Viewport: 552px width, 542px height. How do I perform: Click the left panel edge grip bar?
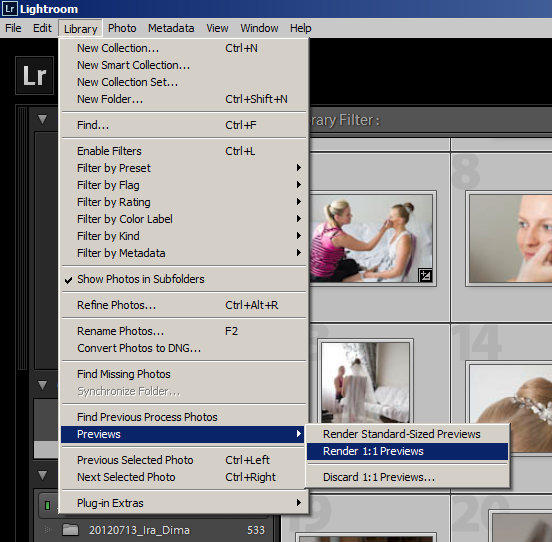coord(23,239)
